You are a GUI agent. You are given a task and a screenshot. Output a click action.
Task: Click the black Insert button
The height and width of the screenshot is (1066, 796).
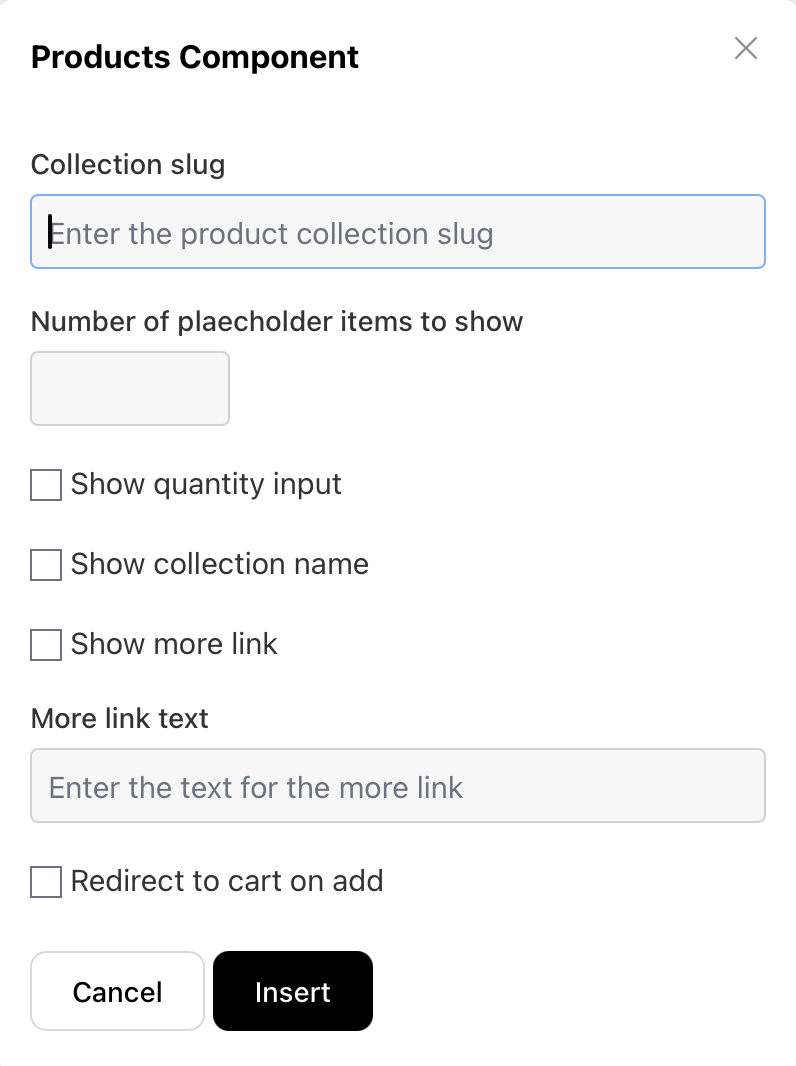(293, 991)
